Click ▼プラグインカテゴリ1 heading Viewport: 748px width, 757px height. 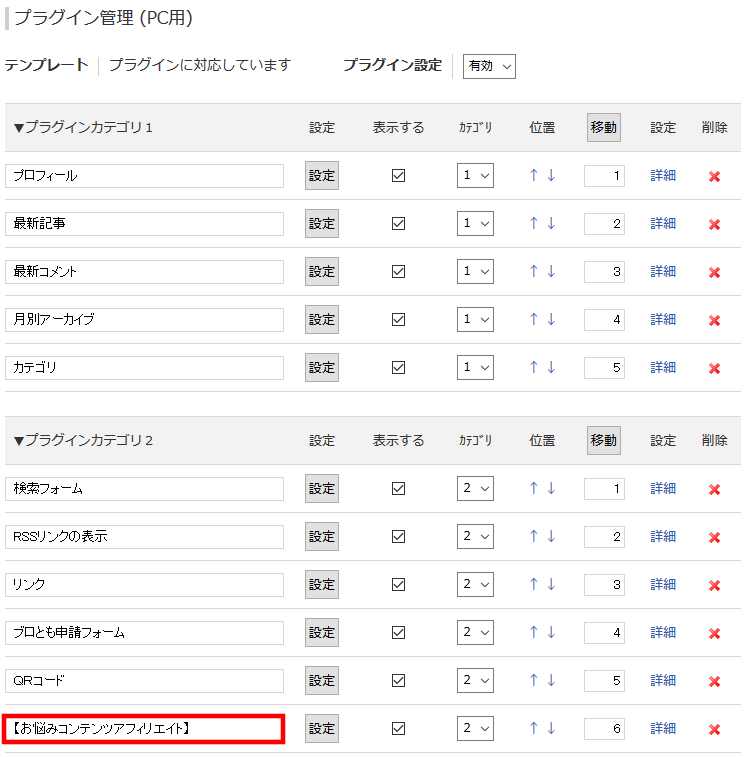tap(83, 127)
